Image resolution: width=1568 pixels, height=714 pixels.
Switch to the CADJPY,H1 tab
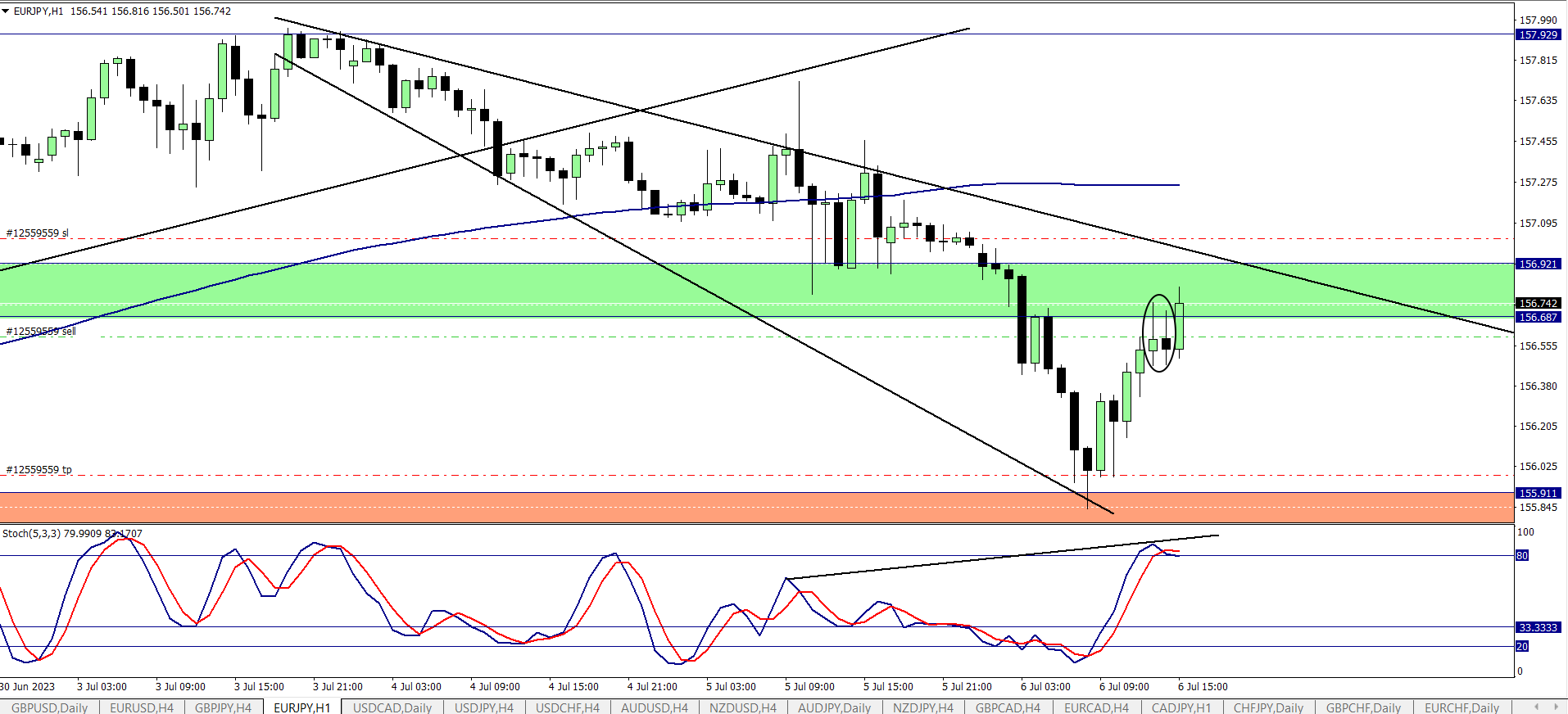(x=1181, y=707)
